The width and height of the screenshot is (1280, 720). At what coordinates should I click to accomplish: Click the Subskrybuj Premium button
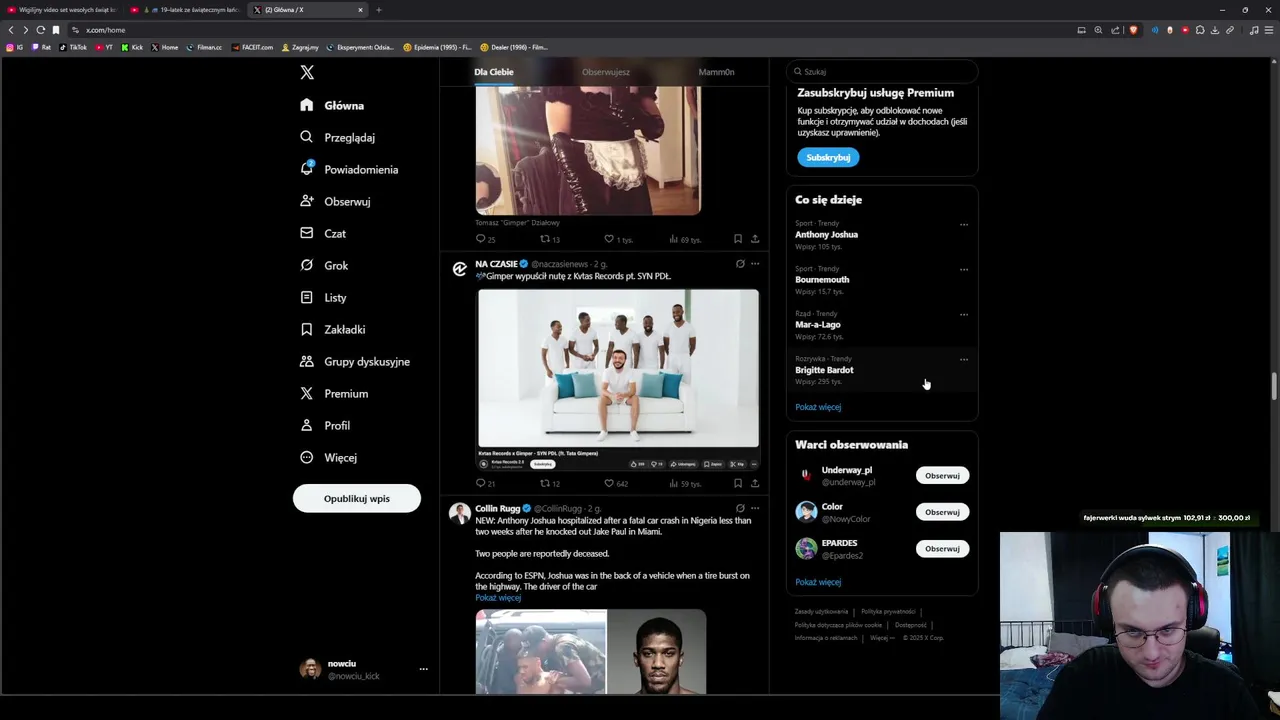point(828,157)
